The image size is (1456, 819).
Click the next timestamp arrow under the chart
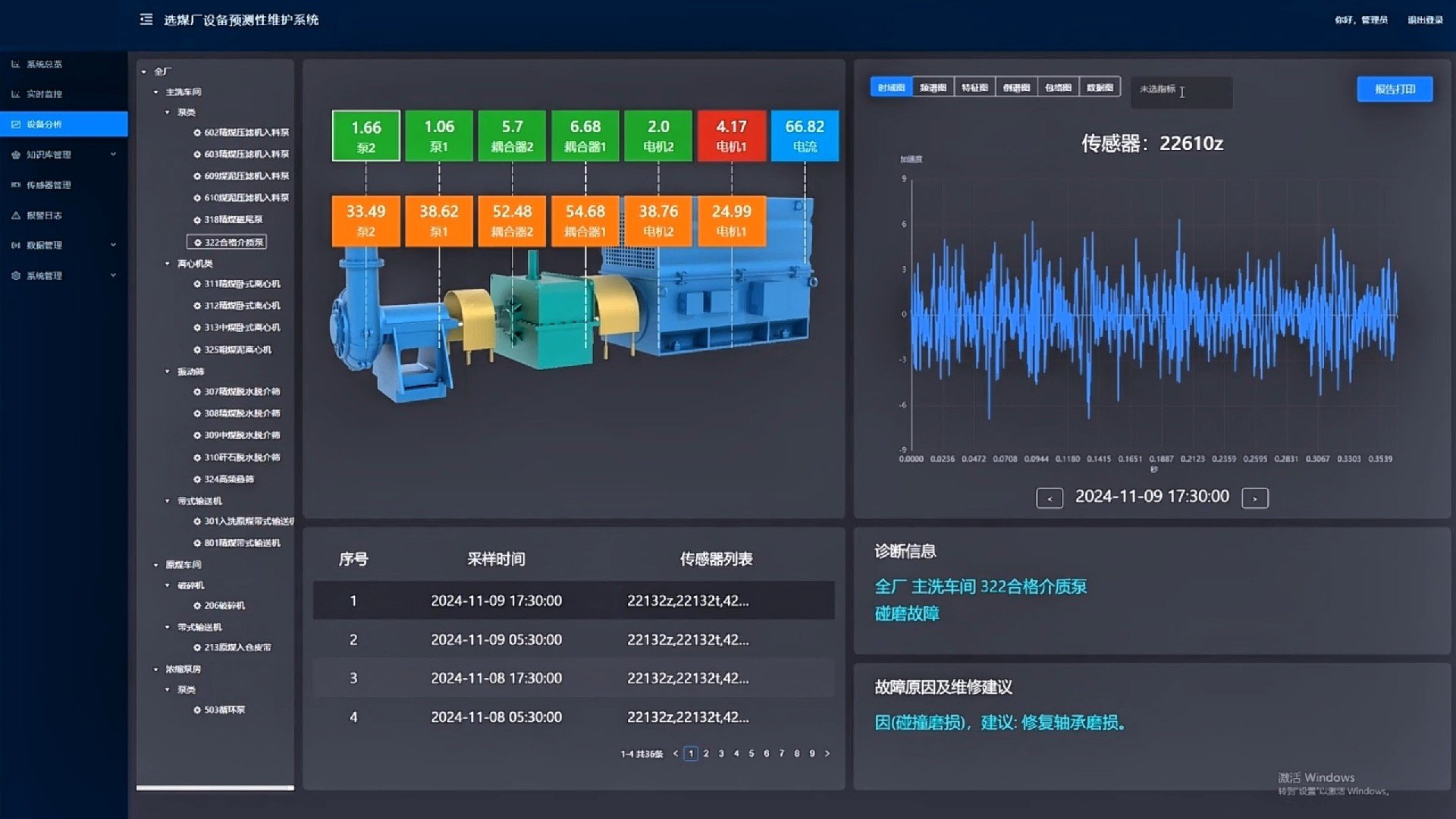pyautogui.click(x=1255, y=498)
